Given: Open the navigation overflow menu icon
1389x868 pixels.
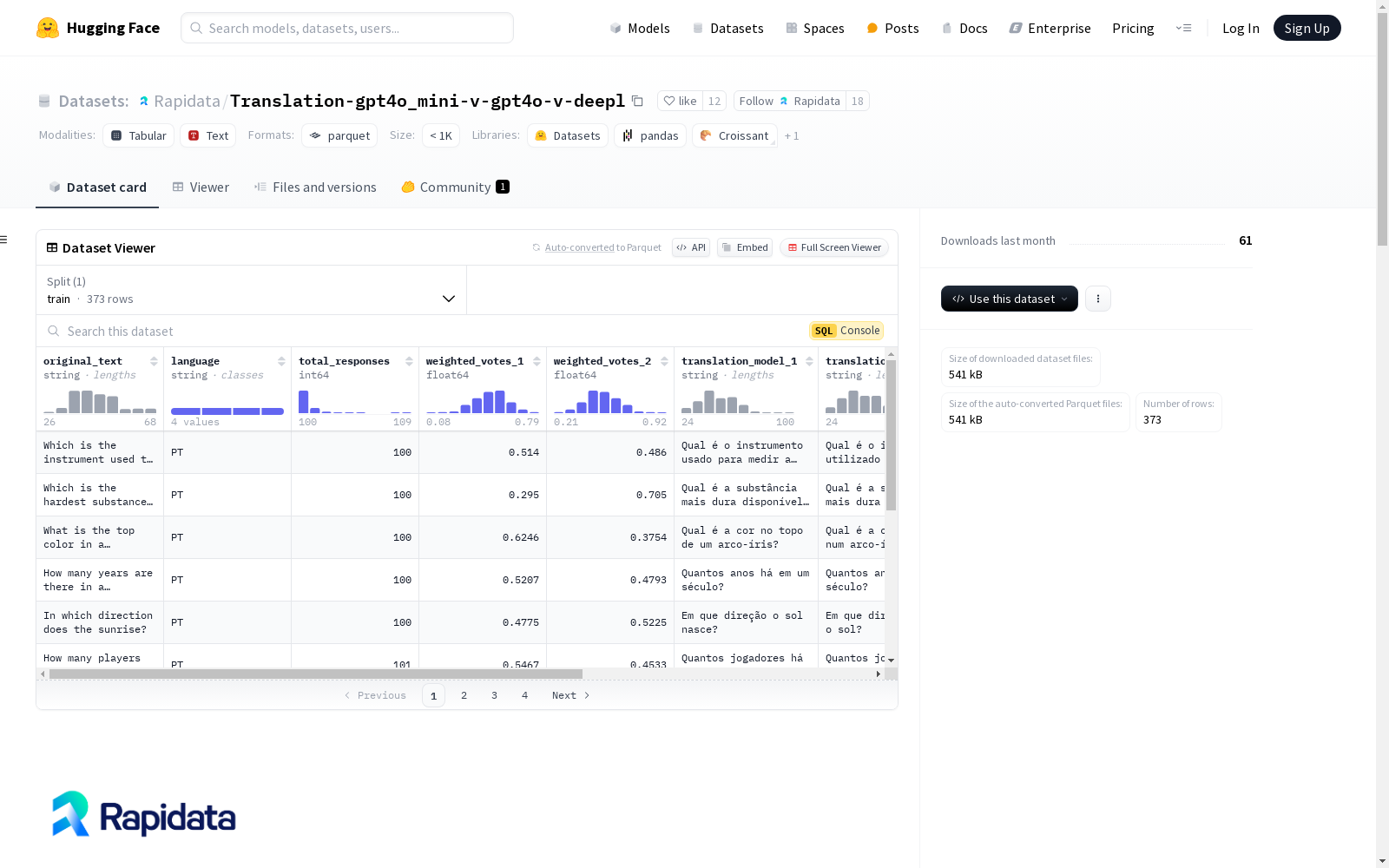Looking at the screenshot, I should (x=1183, y=28).
